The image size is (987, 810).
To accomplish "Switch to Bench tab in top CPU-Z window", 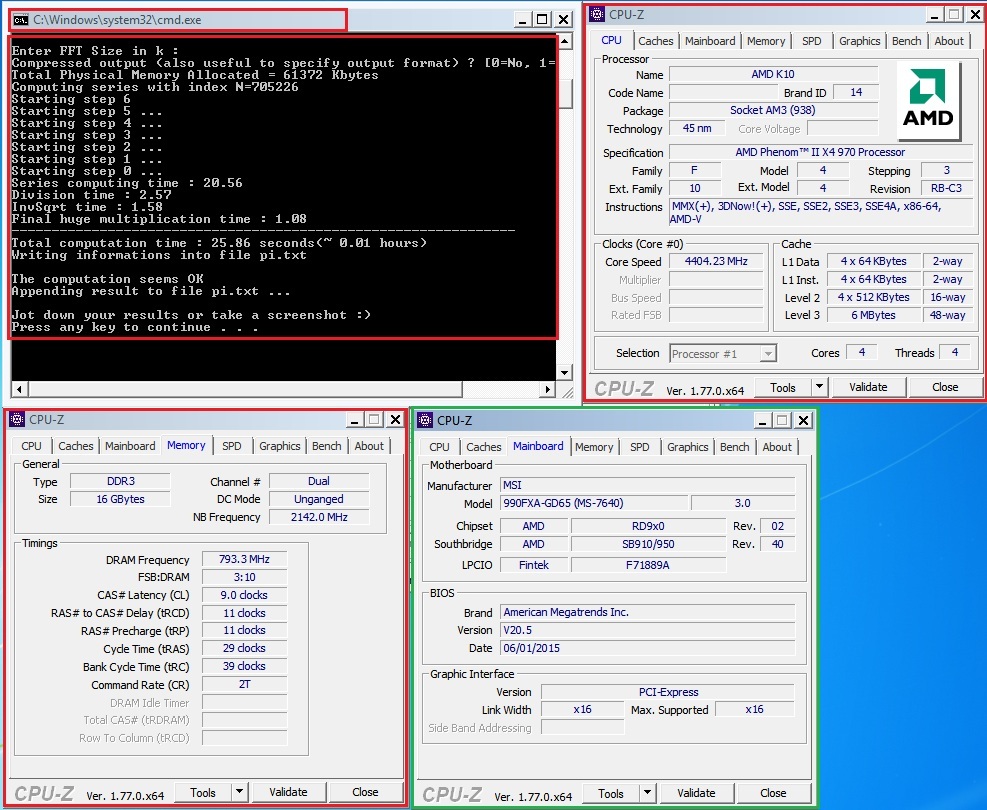I will 906,41.
